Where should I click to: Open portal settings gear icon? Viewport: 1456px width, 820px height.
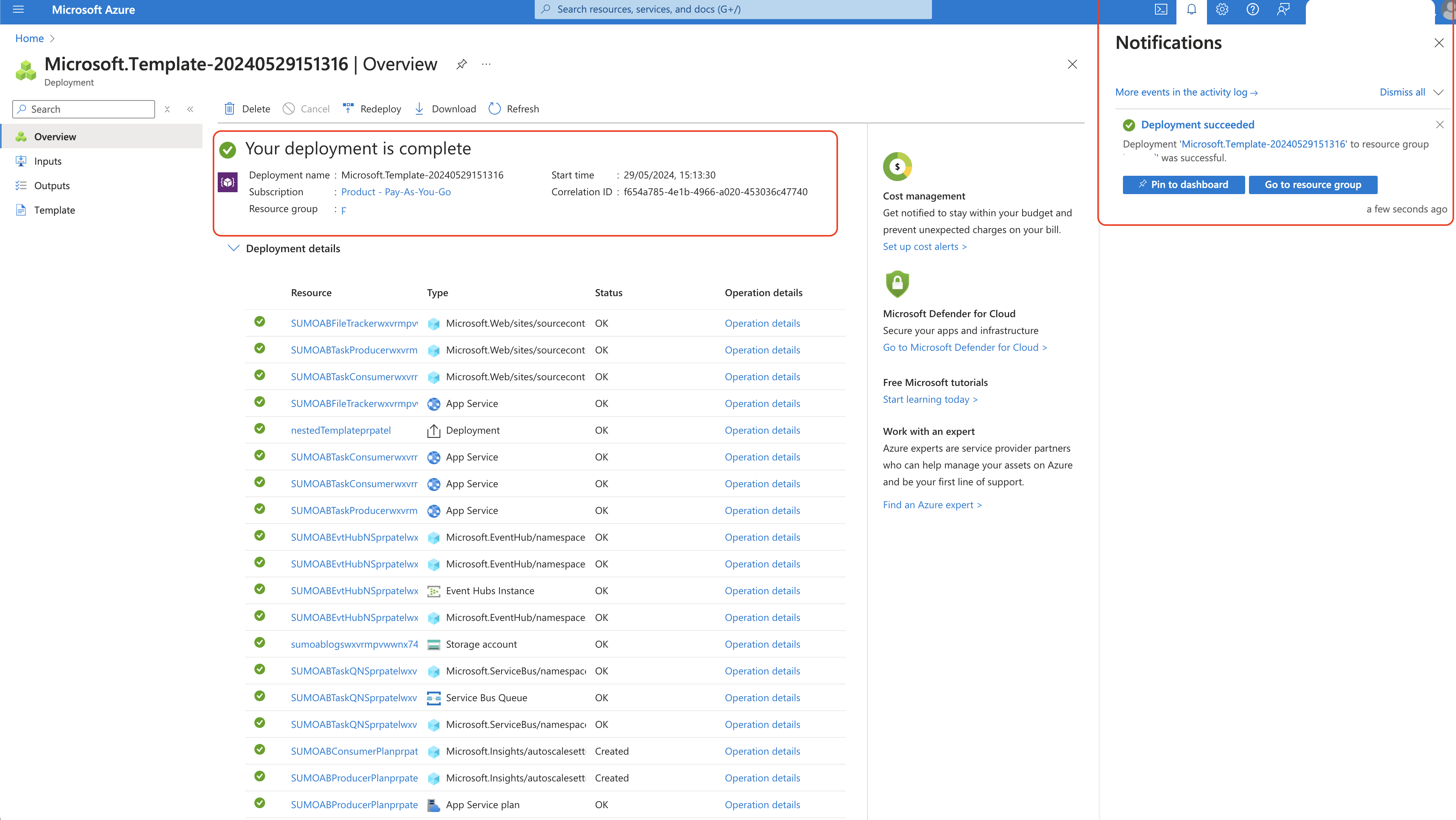1222,10
